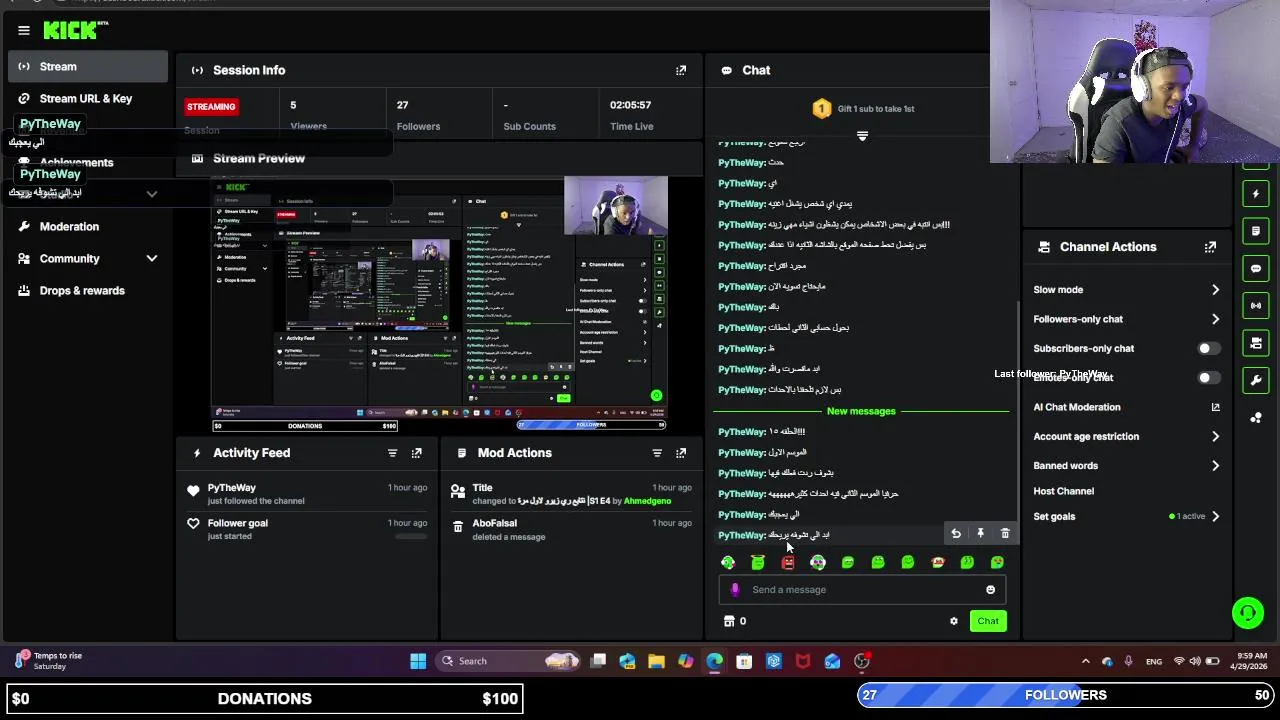1280x720 pixels.
Task: Click the three-dots widget sidebar icon
Action: pyautogui.click(x=1256, y=418)
